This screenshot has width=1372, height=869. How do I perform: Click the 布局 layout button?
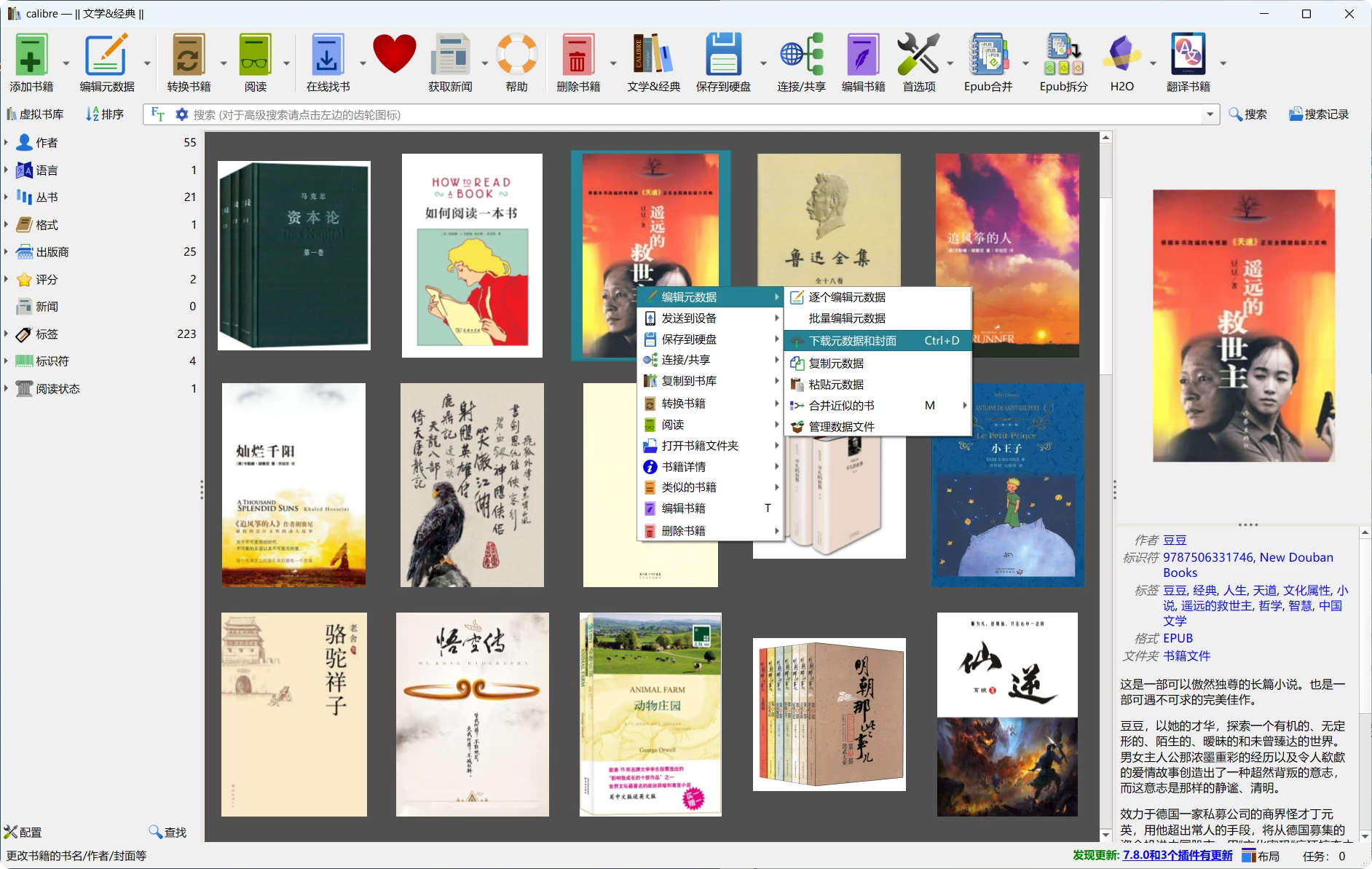1261,856
